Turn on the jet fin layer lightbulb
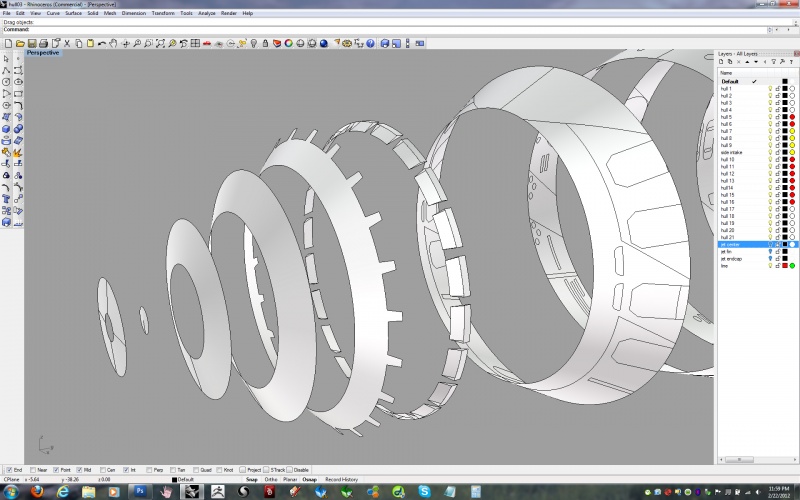Screen dimensions: 800x500 [770, 252]
